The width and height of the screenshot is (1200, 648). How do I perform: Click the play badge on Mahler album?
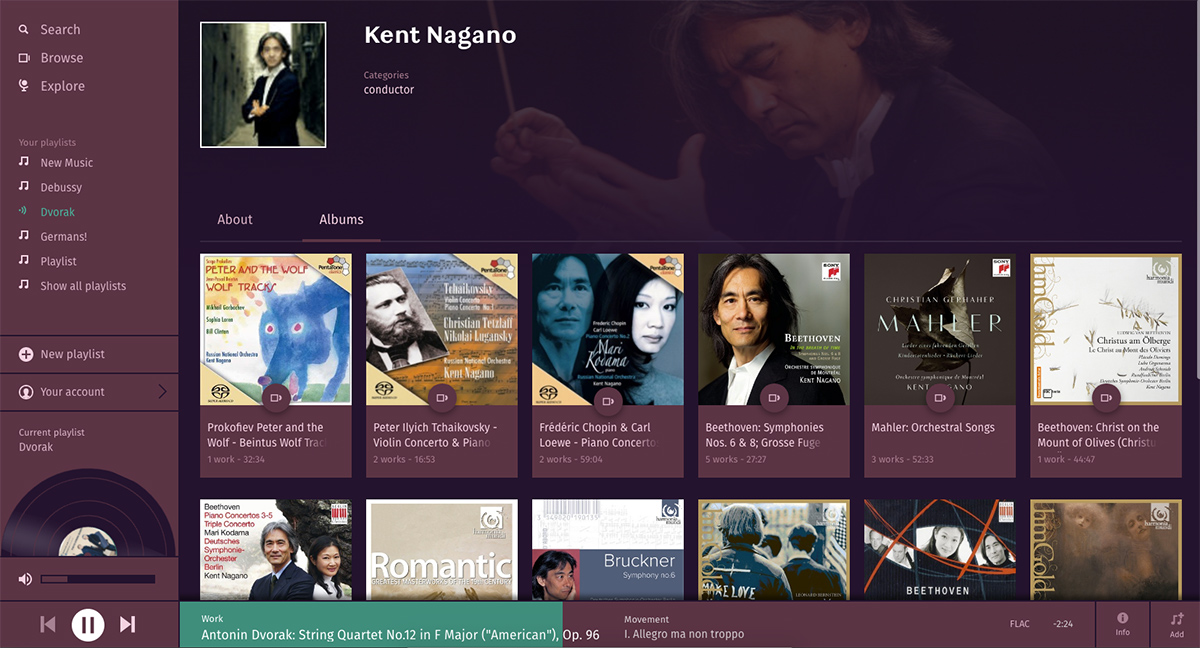click(939, 397)
